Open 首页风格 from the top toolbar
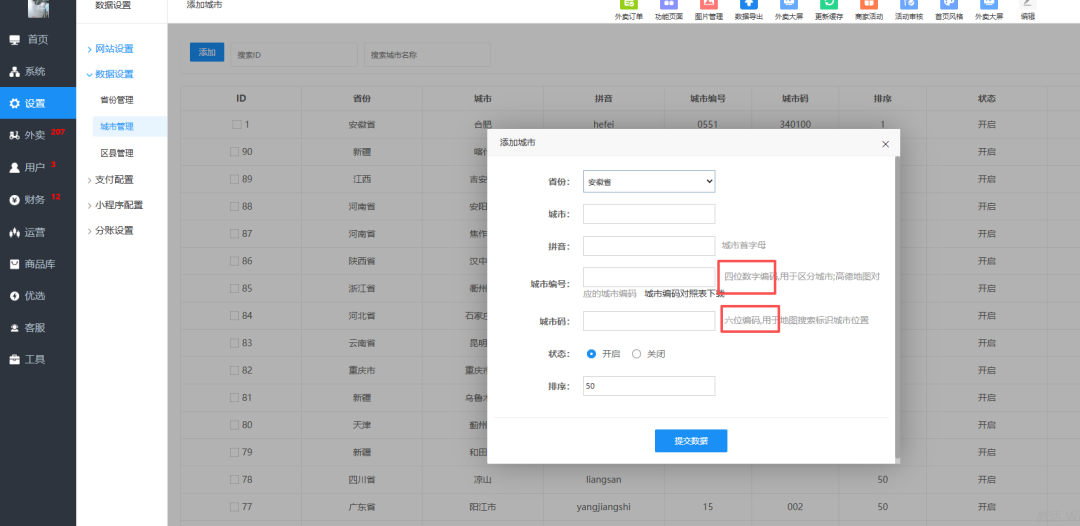 949,9
